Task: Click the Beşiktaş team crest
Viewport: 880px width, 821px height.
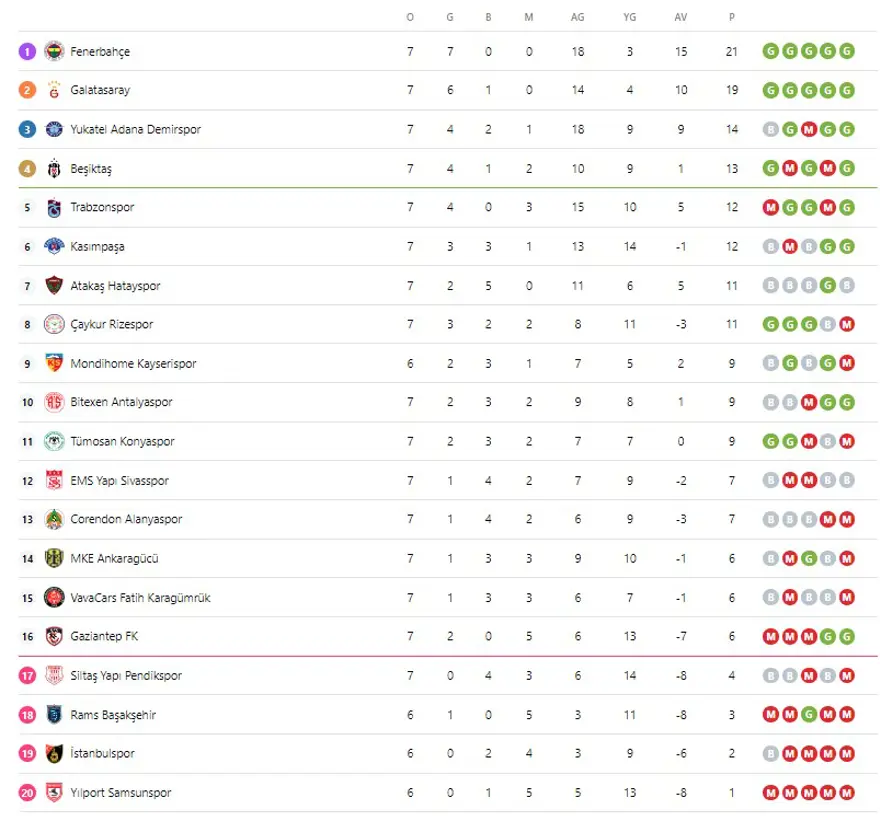Action: (x=54, y=168)
